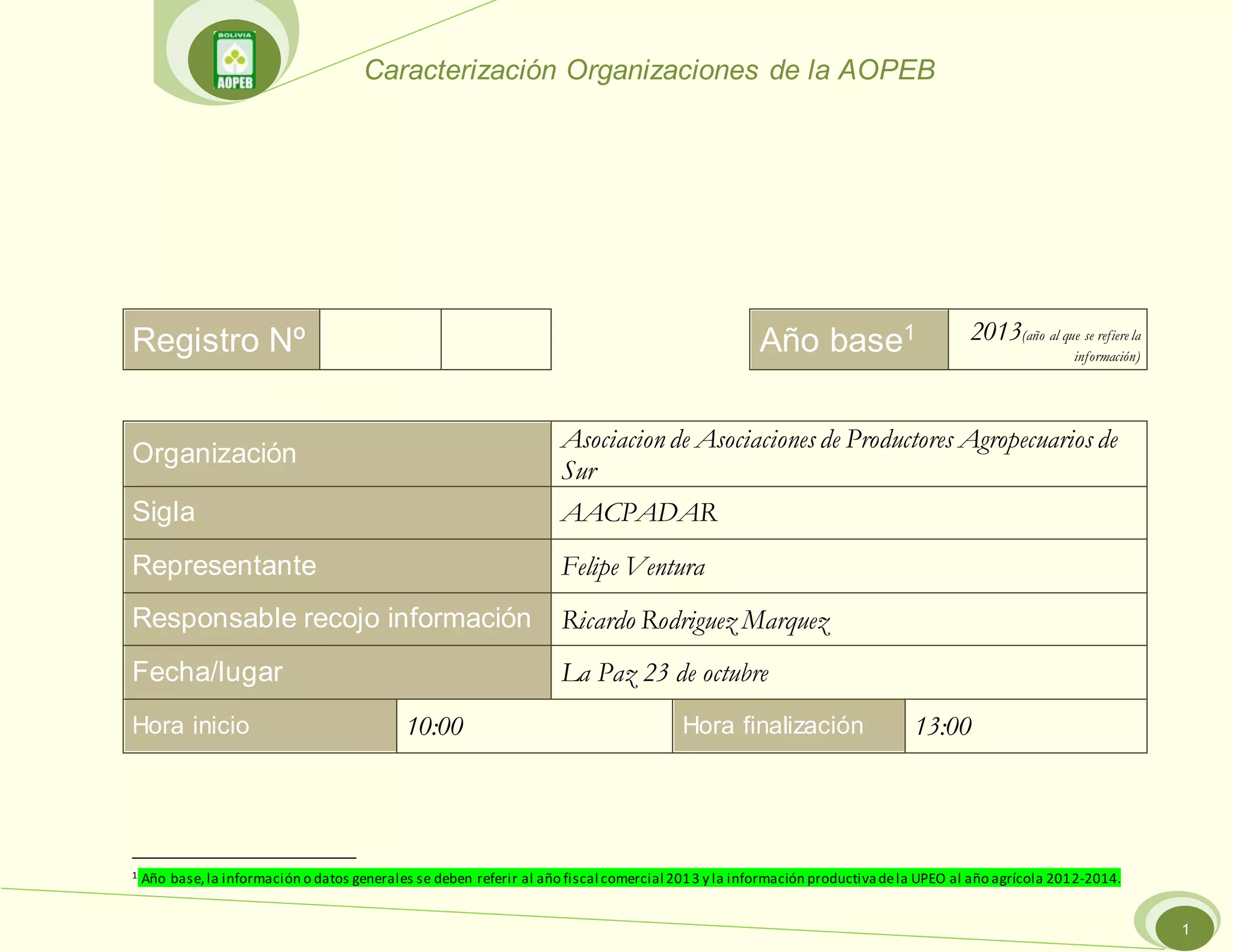Click the AOPEB Bolivia logo
1233x952 pixels.
click(x=234, y=60)
